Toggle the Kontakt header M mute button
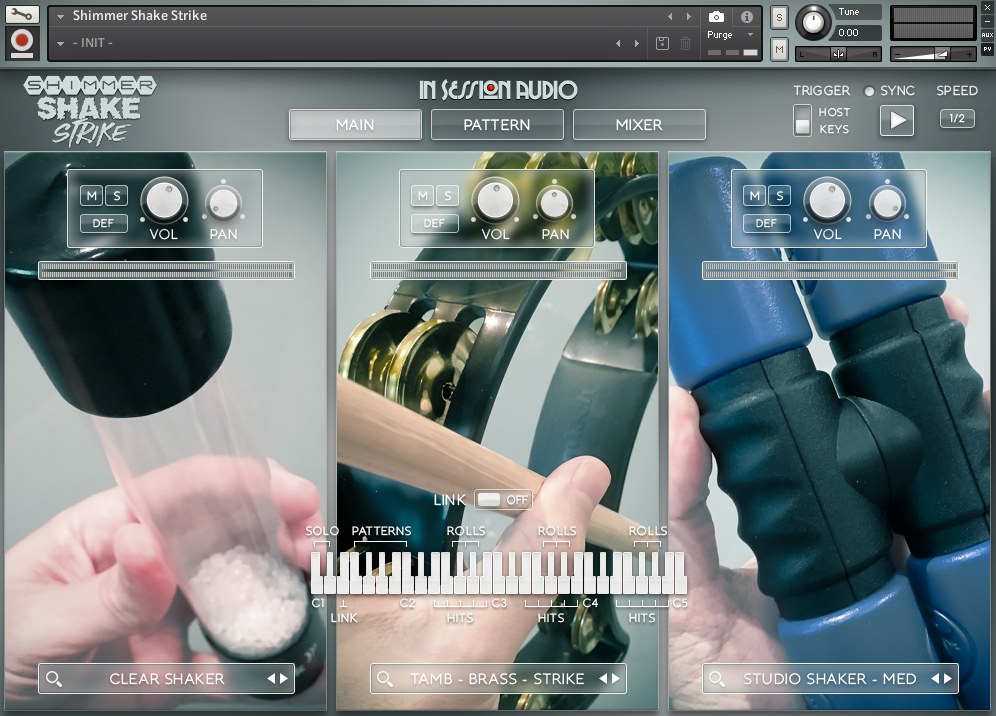The height and width of the screenshot is (716, 996). point(779,49)
